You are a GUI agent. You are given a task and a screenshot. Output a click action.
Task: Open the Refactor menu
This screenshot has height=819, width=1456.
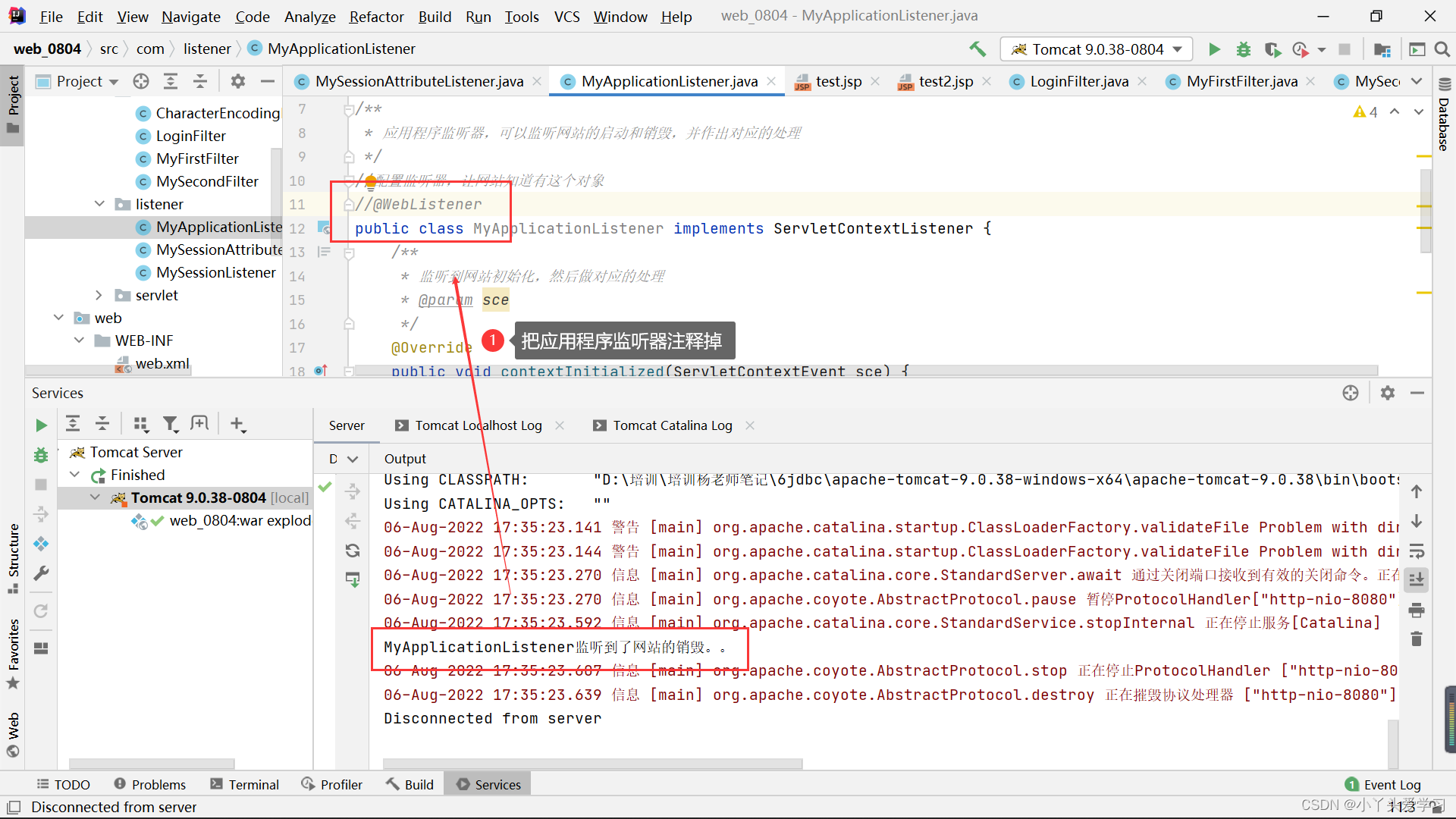click(x=376, y=16)
